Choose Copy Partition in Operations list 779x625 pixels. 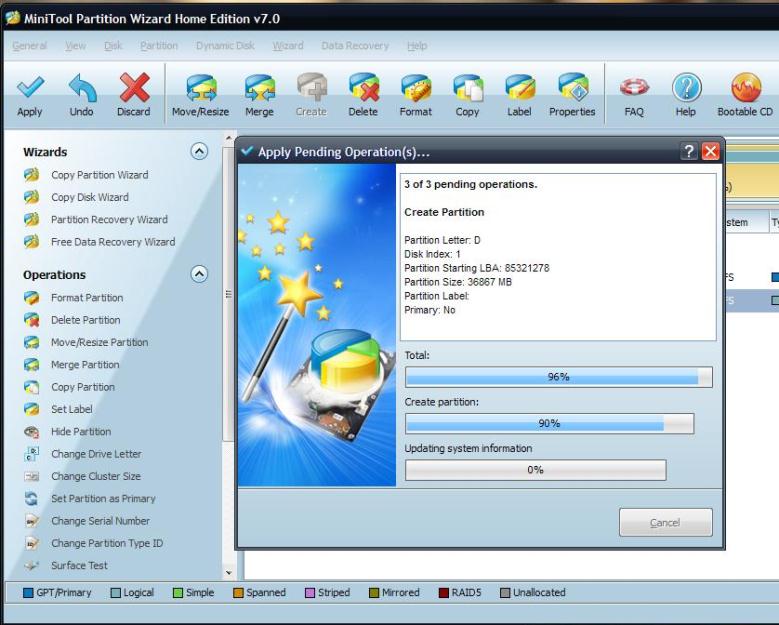(x=82, y=387)
